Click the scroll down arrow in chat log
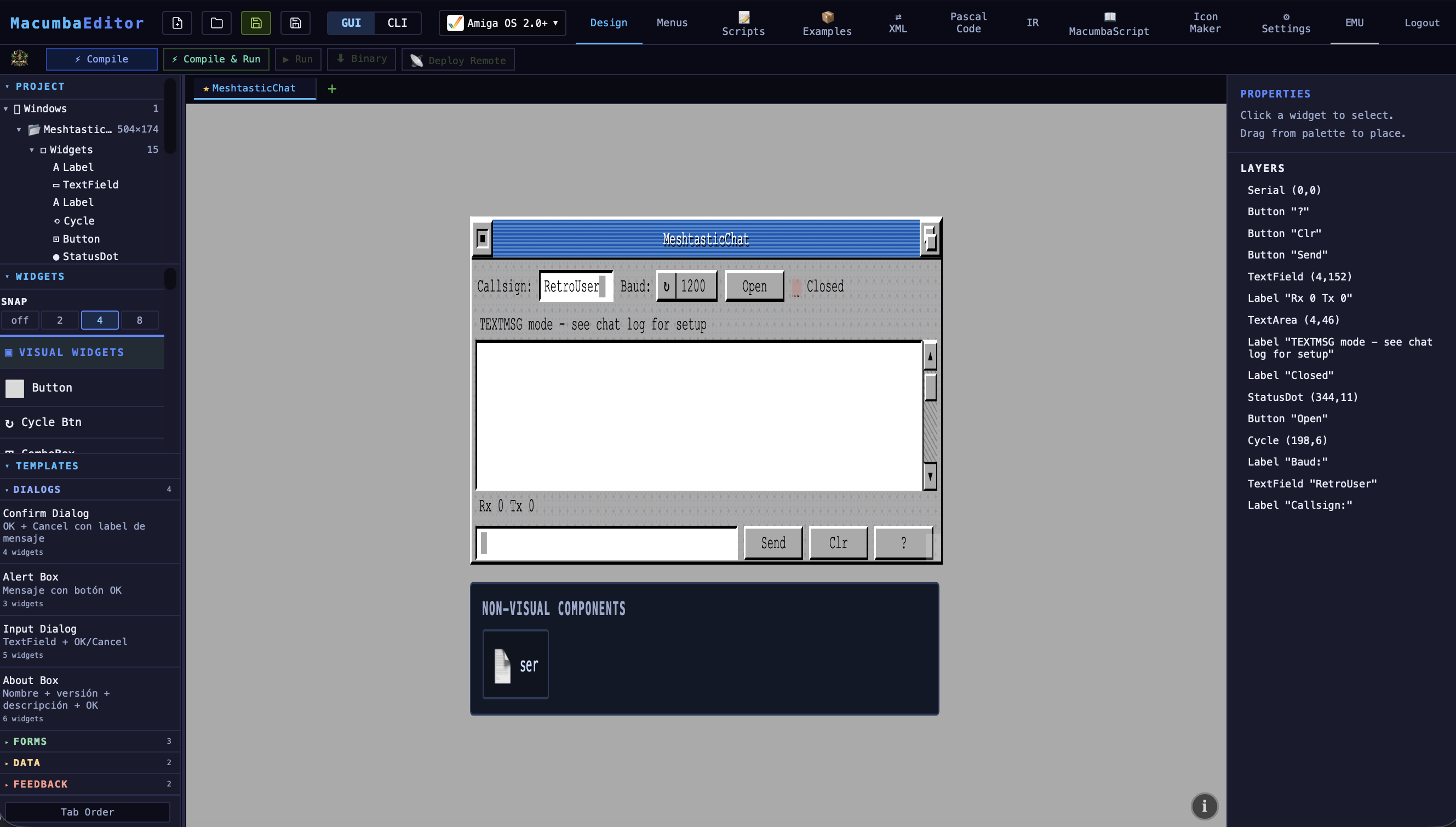1456x827 pixels. tap(930, 475)
